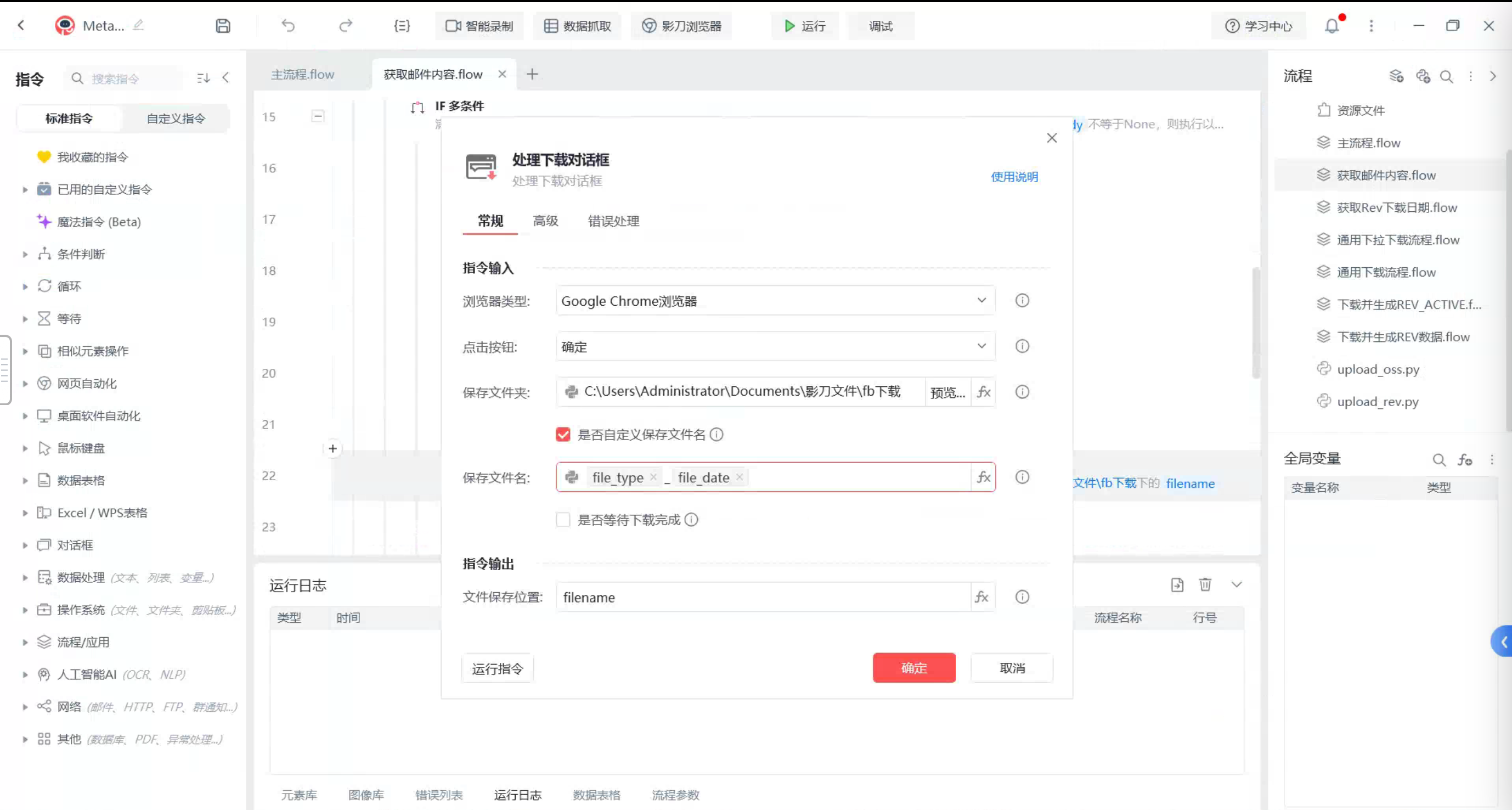Screen dimensions: 1512x810
Task: Open 使用说明 link
Action: [1014, 177]
